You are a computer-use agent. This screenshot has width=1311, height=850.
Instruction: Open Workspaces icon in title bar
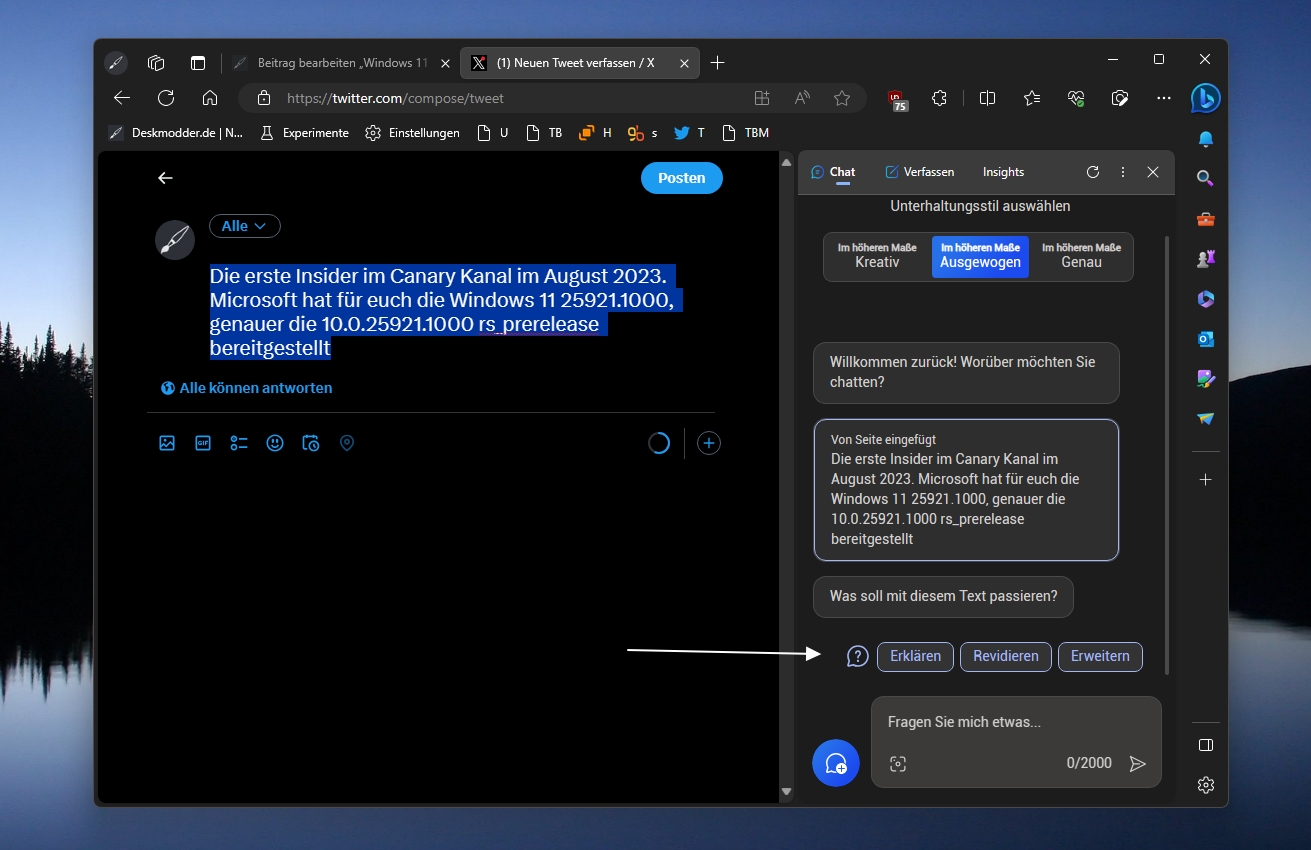point(156,63)
